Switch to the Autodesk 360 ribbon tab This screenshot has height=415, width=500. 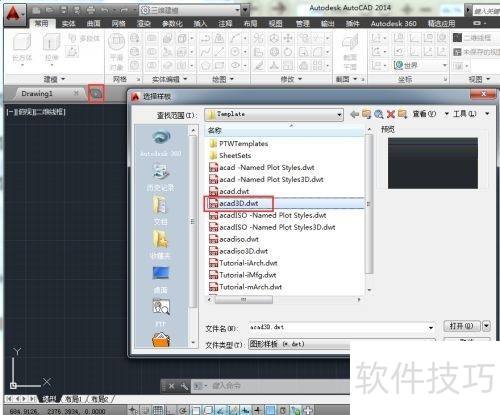click(394, 24)
